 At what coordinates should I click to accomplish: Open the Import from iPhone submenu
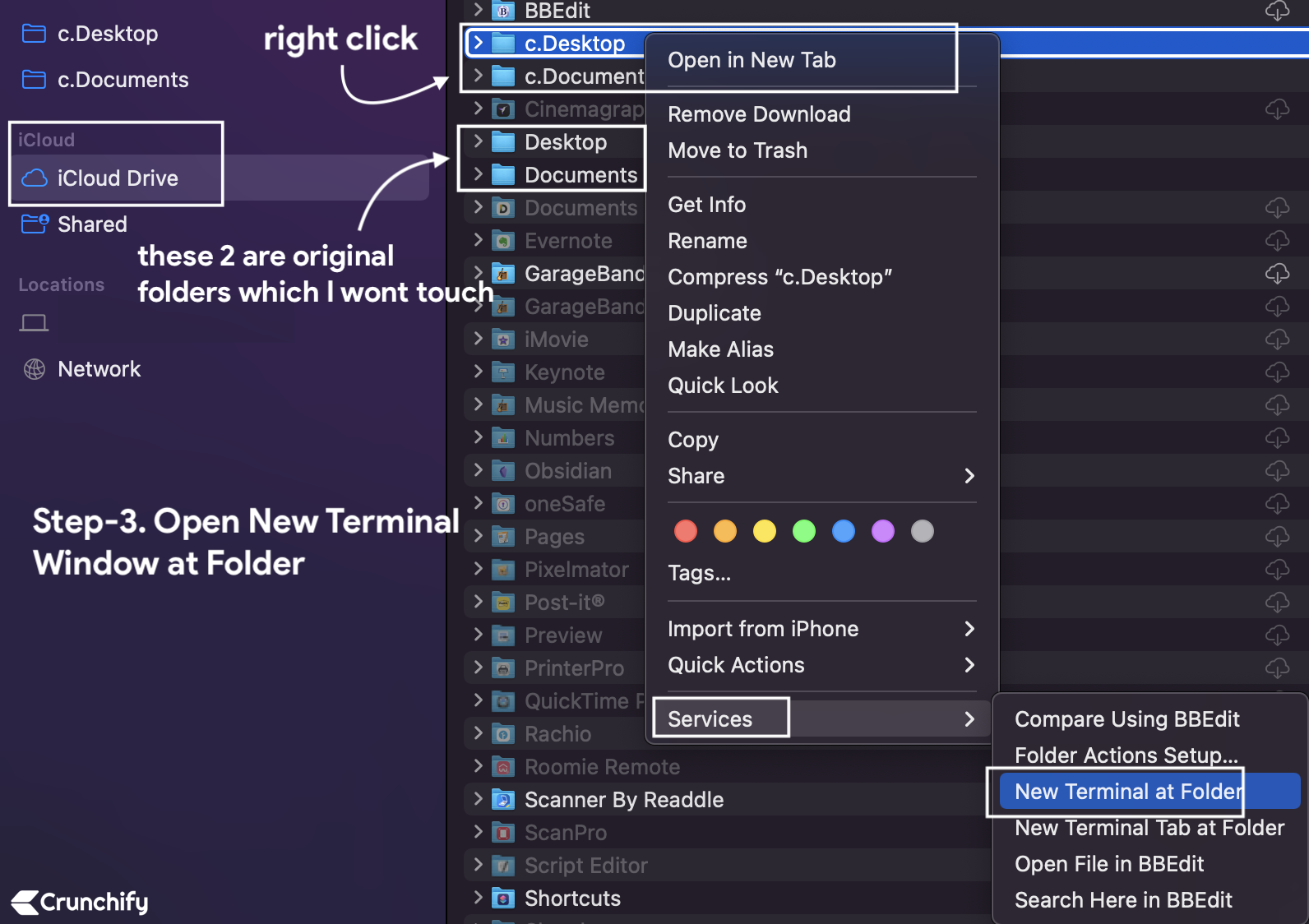[x=822, y=629]
